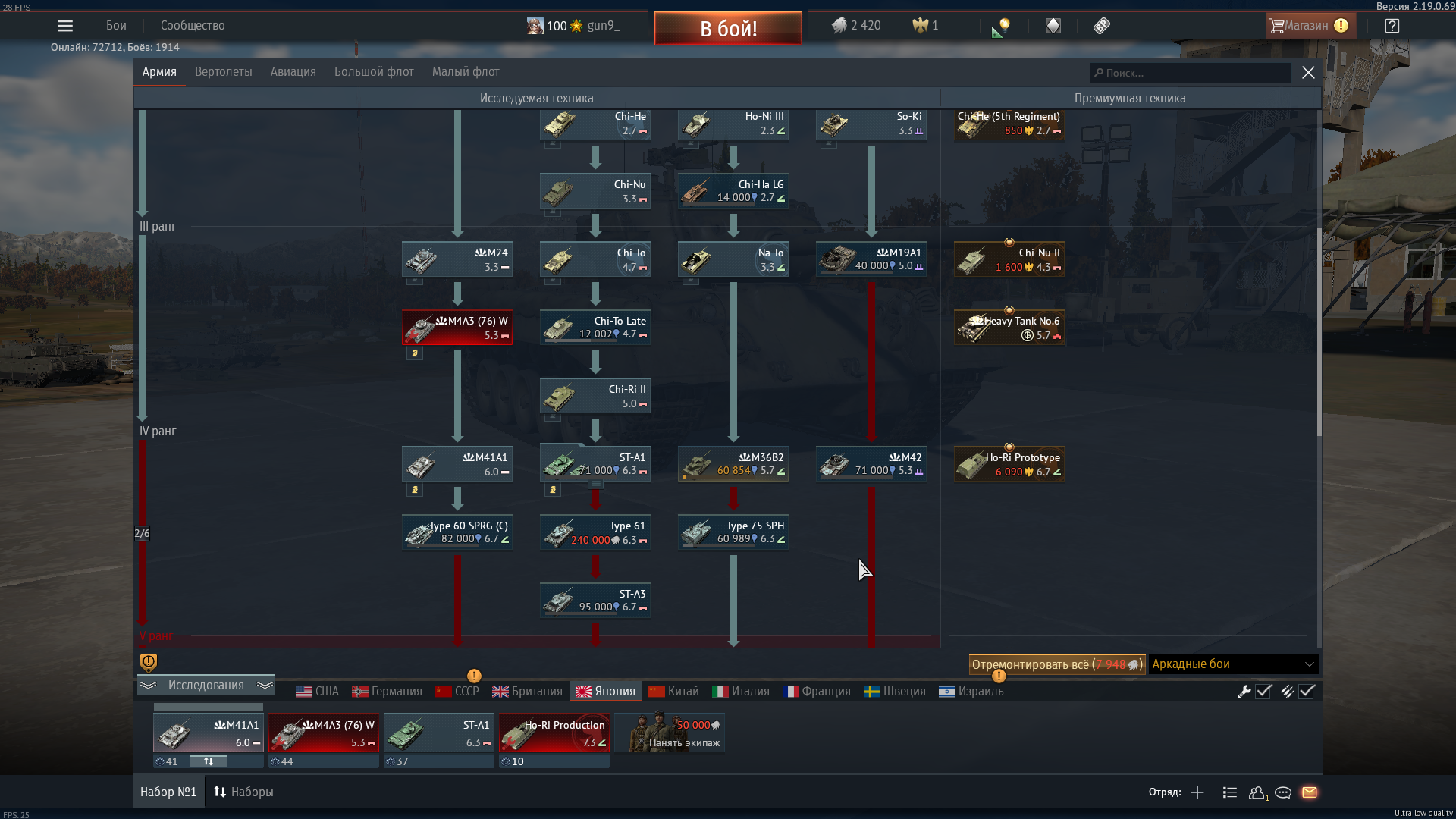Screen dimensions: 1456x819
Task: Click the diamond-shaped icon in top bar
Action: coord(1053,26)
